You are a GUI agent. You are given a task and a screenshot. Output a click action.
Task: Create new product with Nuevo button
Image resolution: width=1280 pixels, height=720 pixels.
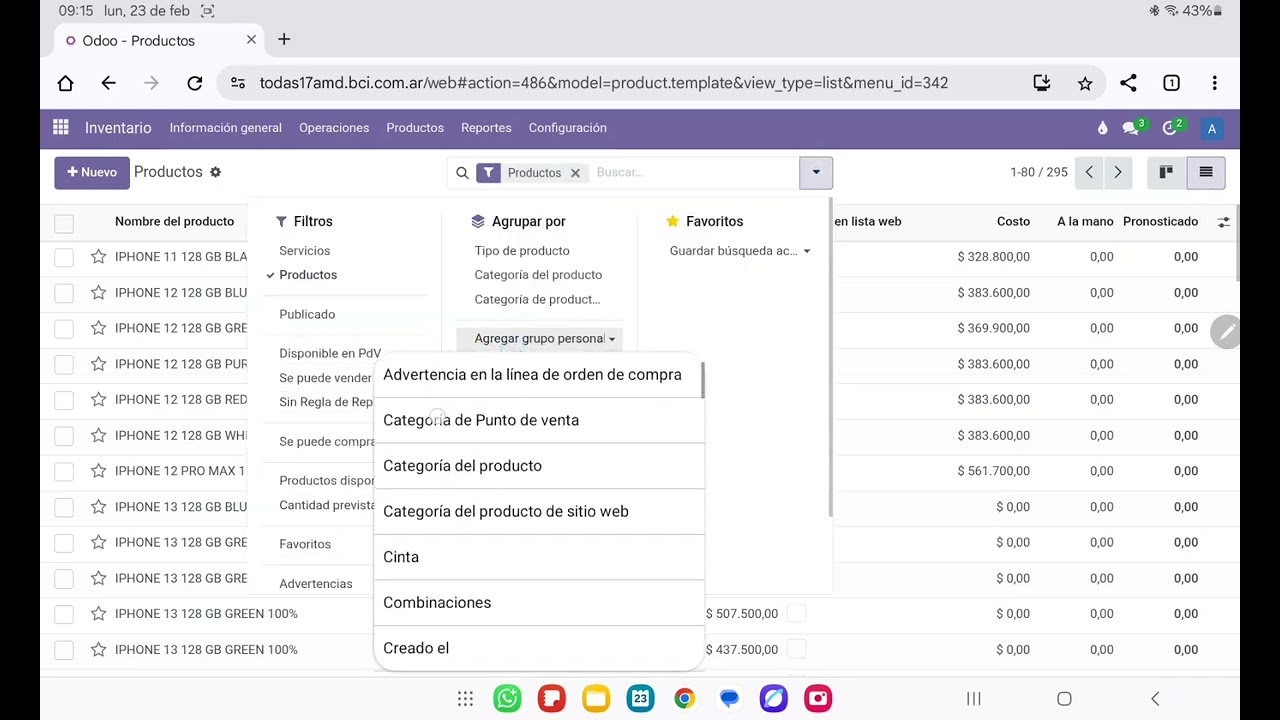coord(92,172)
